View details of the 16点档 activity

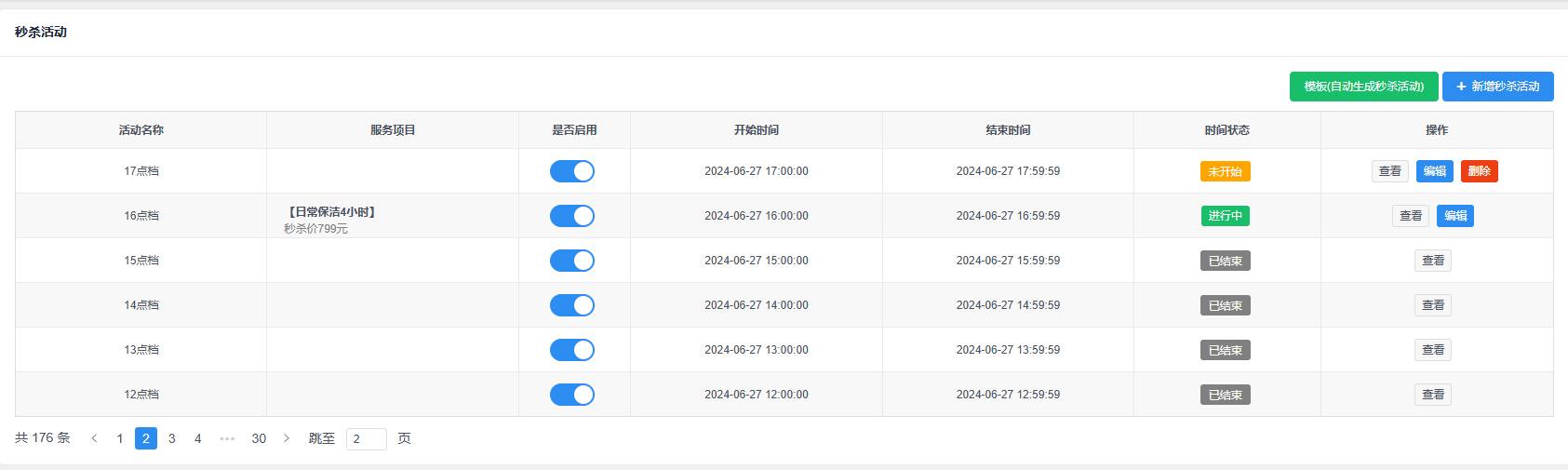1410,216
